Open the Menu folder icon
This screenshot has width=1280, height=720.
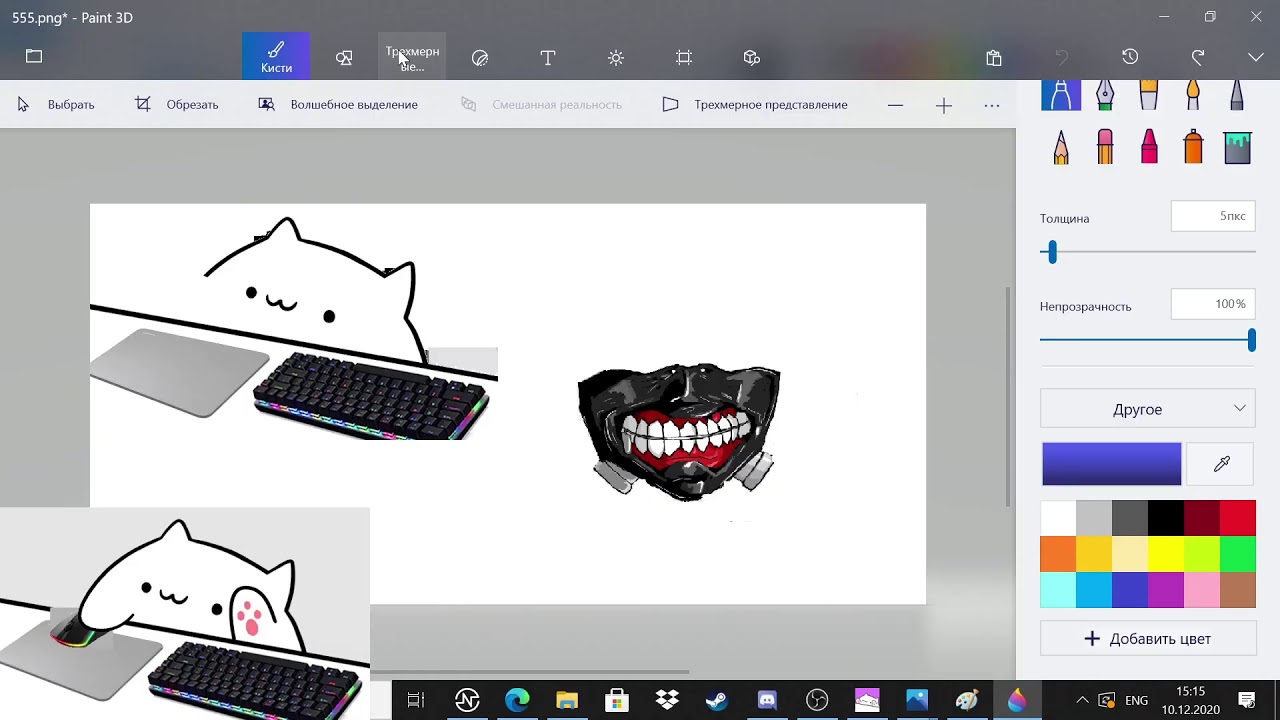coord(34,57)
